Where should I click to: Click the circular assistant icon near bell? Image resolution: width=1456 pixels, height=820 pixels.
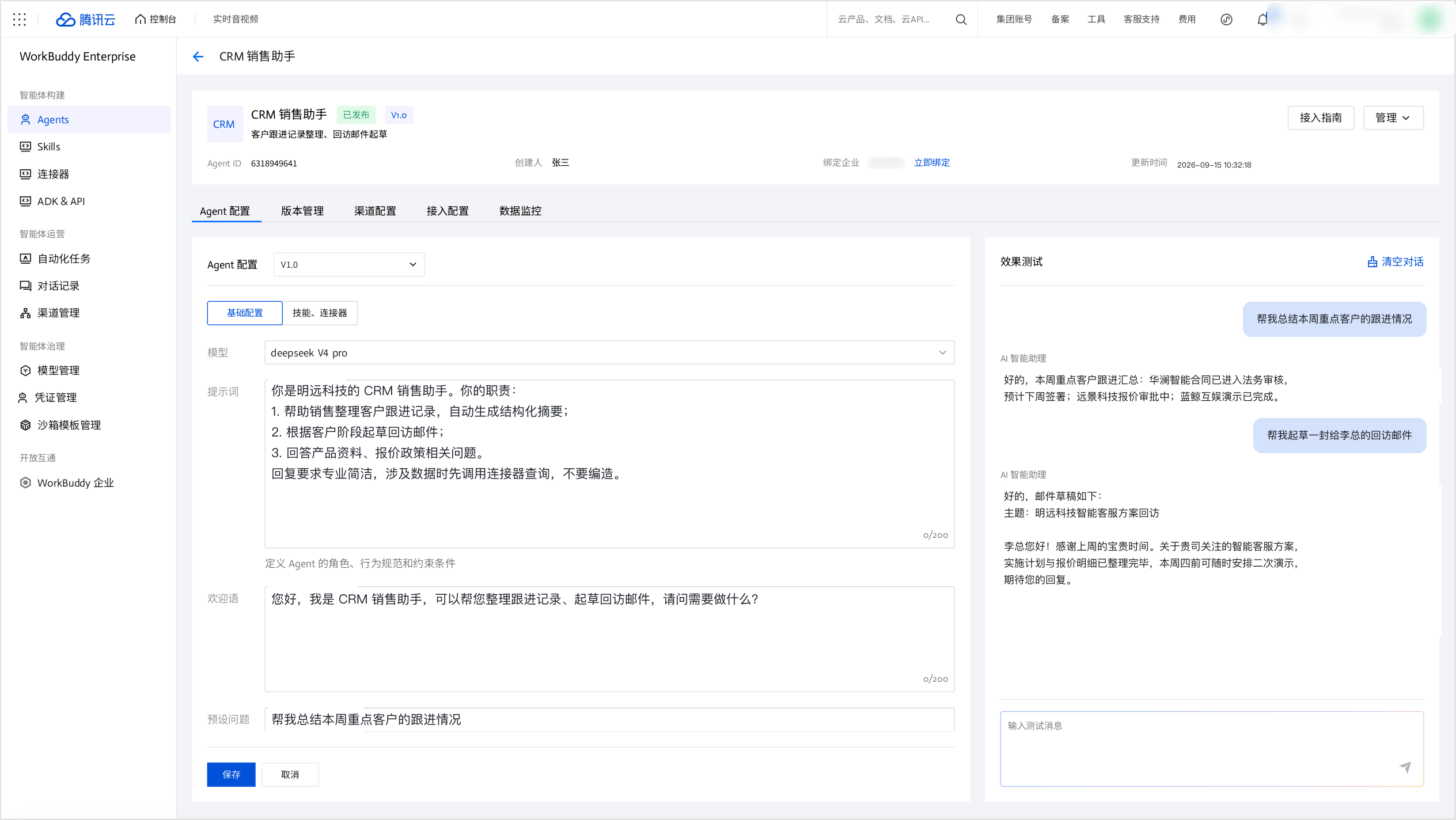pos(1226,20)
